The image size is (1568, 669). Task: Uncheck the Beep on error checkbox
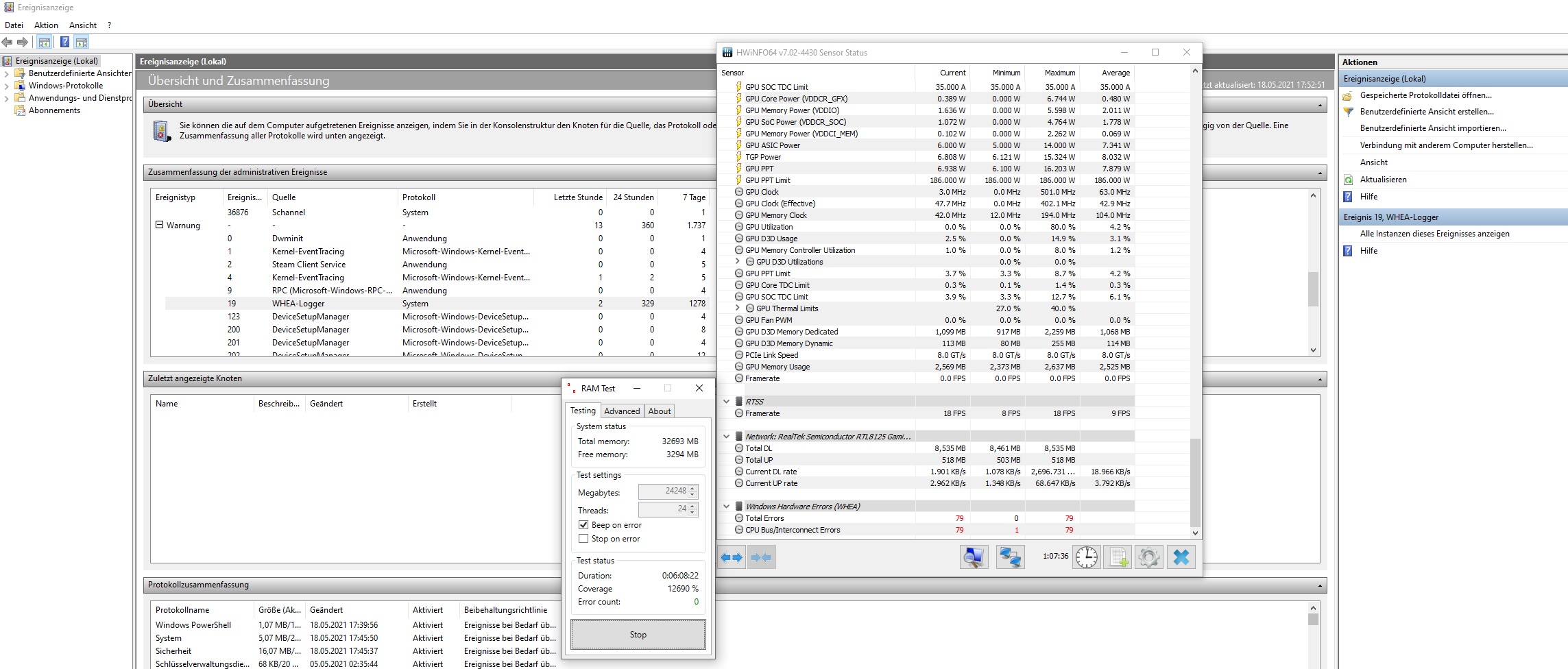point(583,525)
